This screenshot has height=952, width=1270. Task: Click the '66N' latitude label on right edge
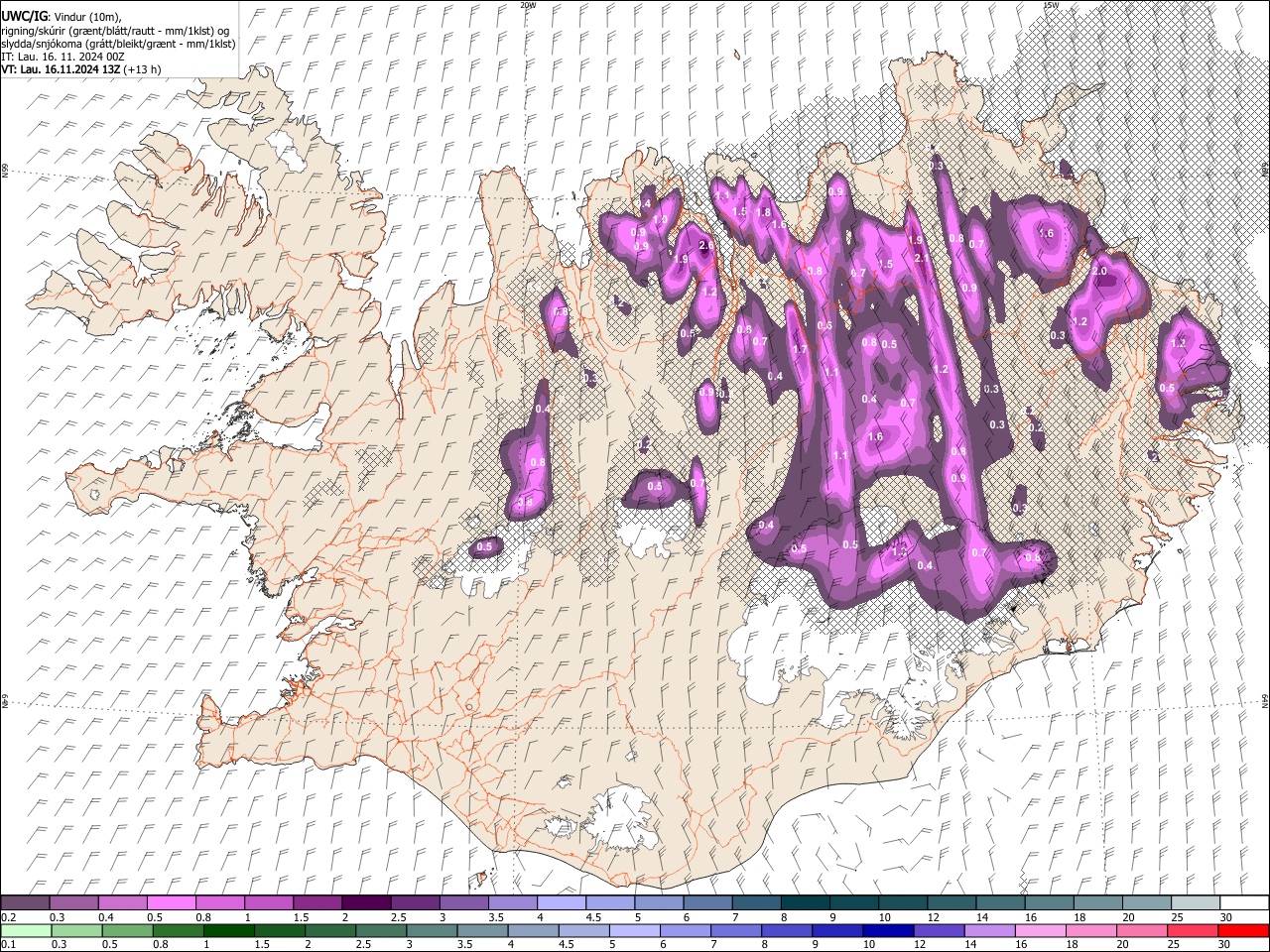click(1265, 170)
